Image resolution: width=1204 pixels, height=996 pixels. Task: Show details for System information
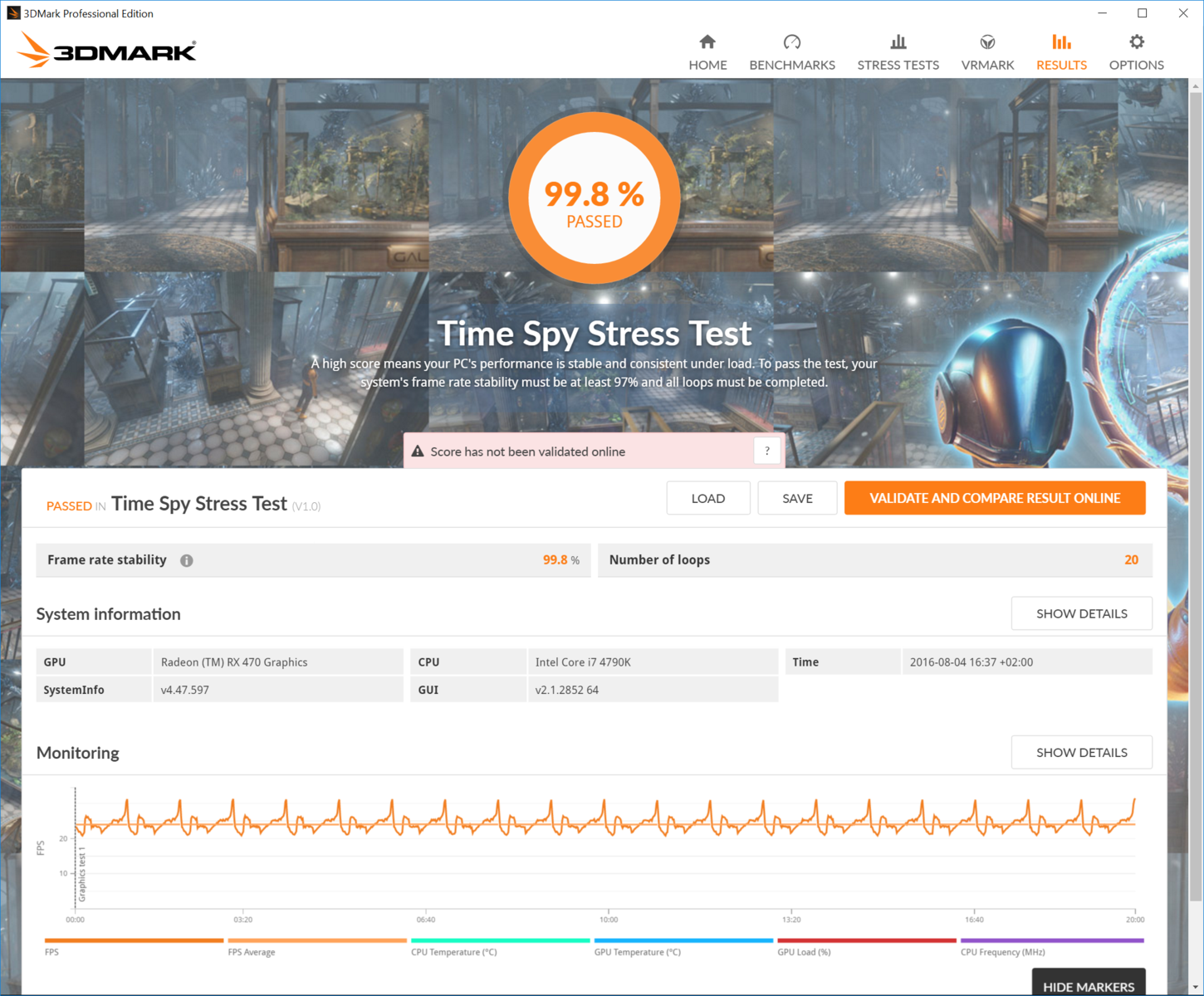pyautogui.click(x=1082, y=613)
